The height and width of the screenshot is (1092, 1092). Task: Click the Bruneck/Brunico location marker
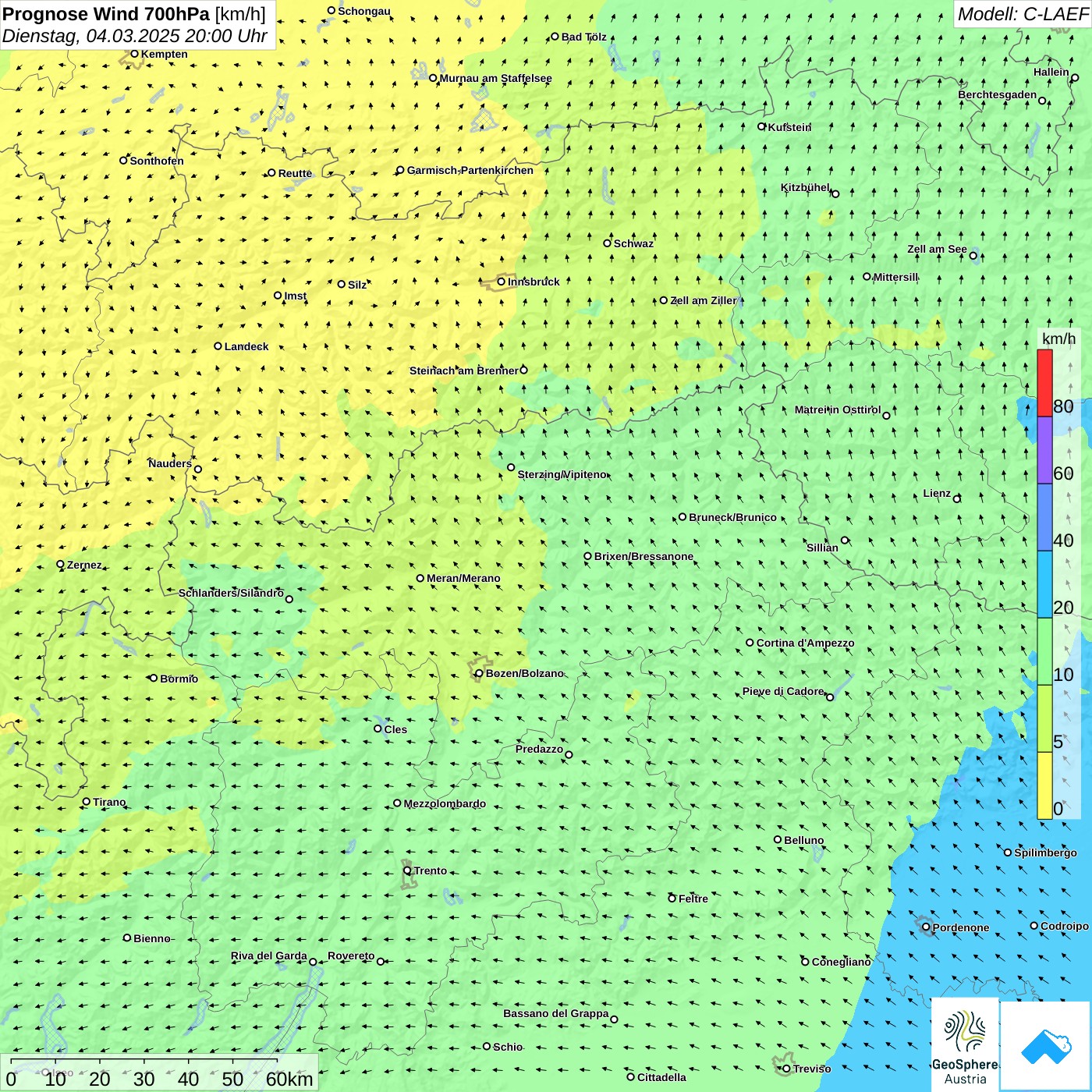click(x=682, y=516)
